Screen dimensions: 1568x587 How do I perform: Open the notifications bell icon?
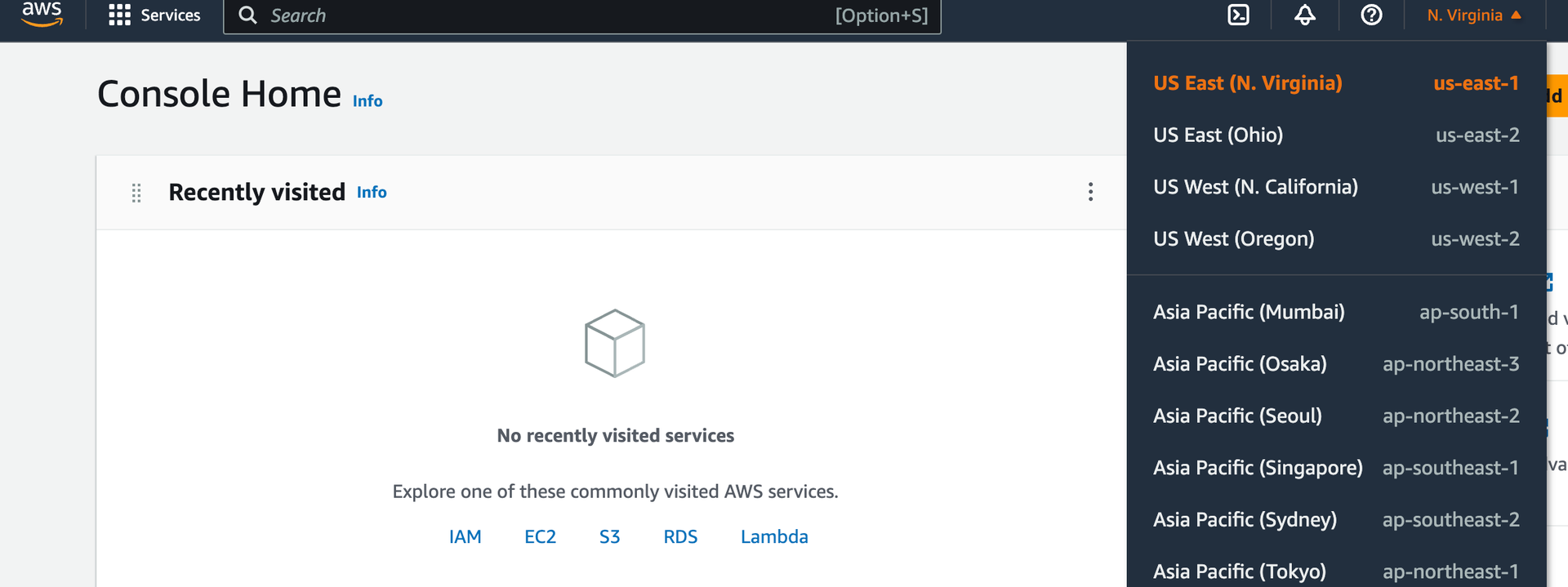point(1304,16)
